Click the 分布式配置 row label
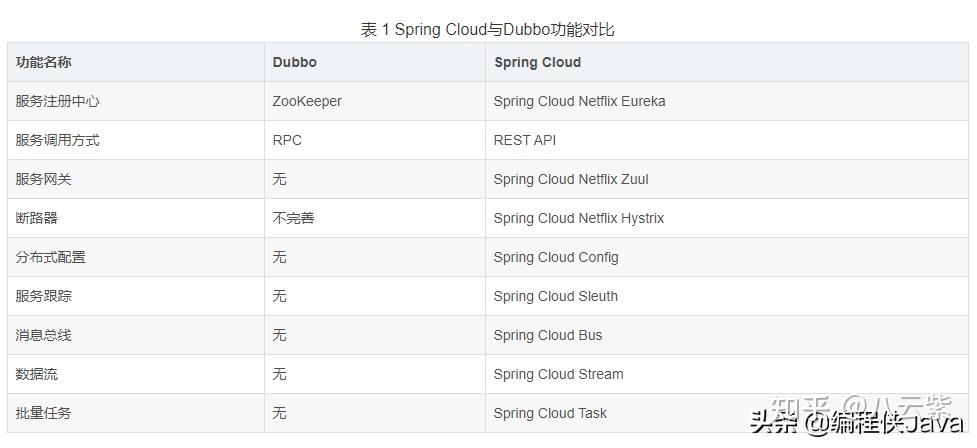Image resolution: width=977 pixels, height=448 pixels. (x=50, y=257)
